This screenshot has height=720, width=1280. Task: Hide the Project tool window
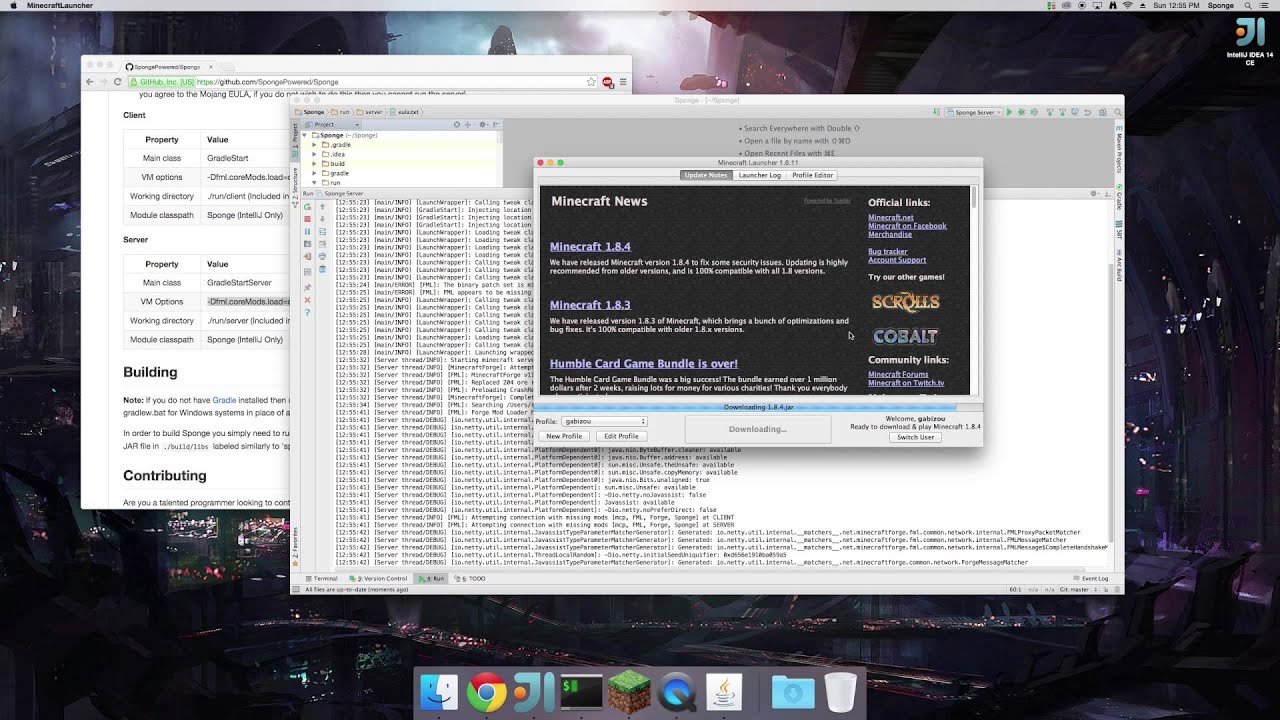click(496, 125)
